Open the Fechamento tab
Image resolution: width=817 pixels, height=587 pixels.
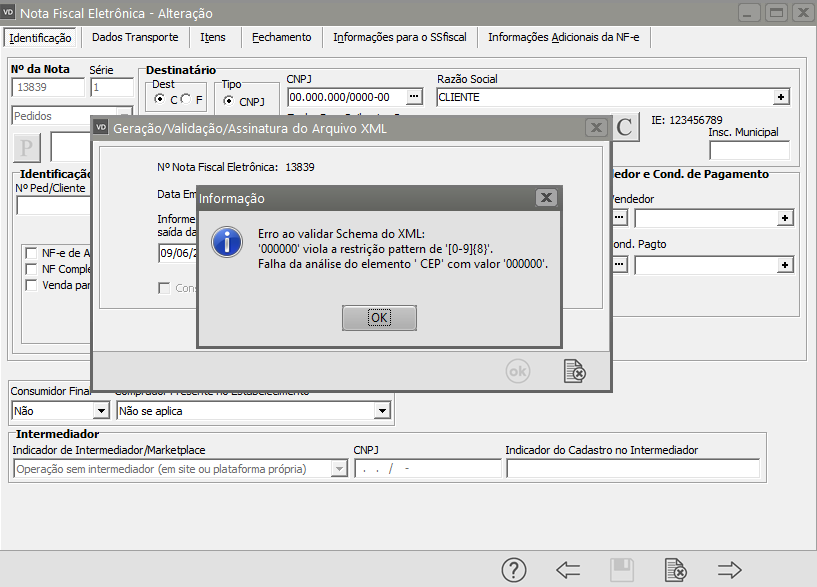[x=282, y=37]
